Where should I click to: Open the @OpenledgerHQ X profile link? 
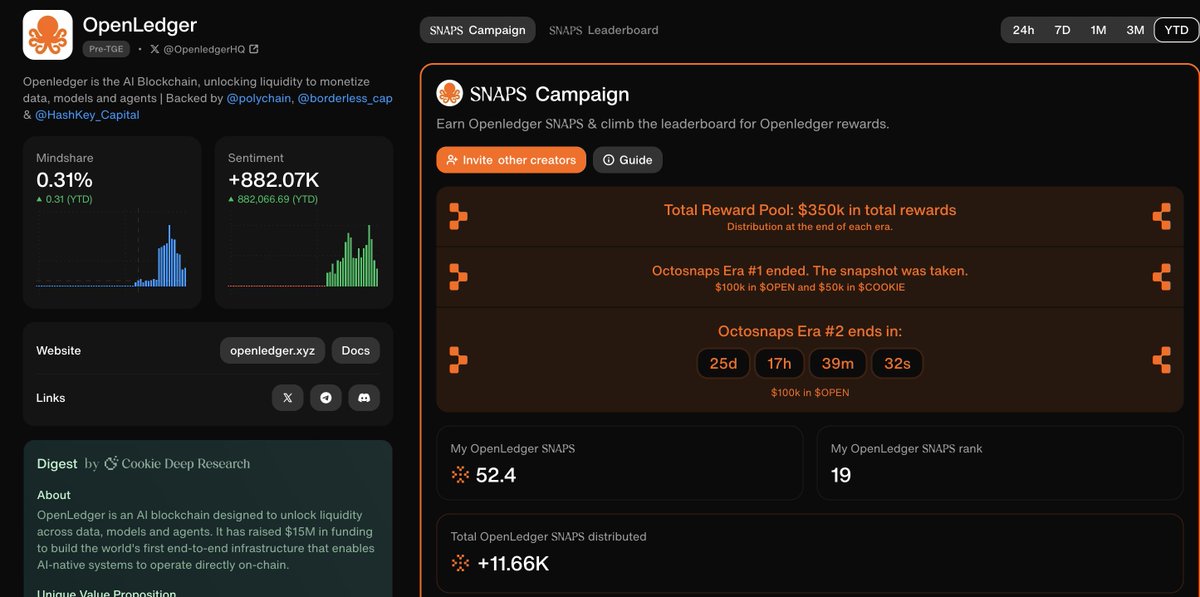204,49
